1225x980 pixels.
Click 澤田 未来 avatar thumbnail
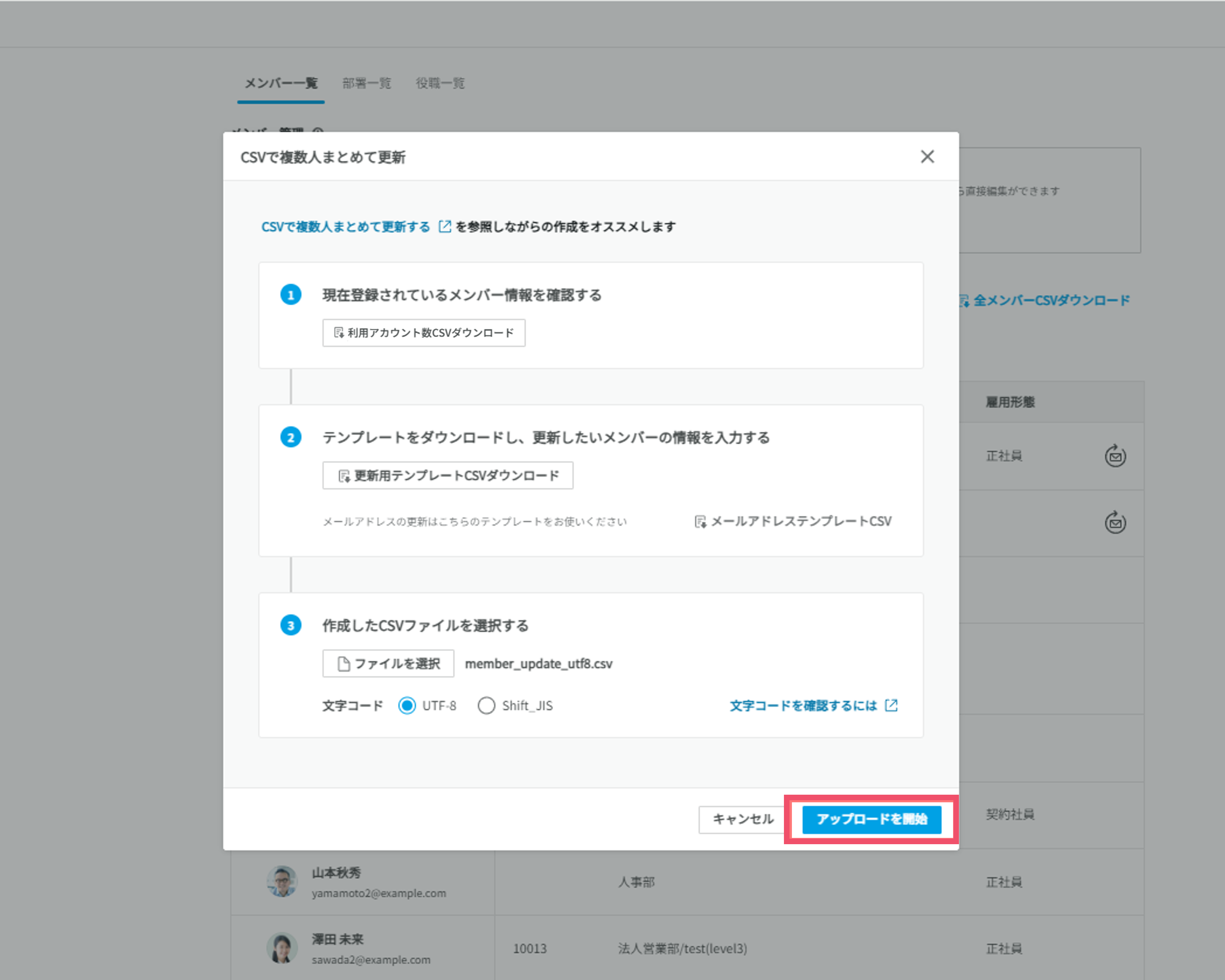coord(282,948)
